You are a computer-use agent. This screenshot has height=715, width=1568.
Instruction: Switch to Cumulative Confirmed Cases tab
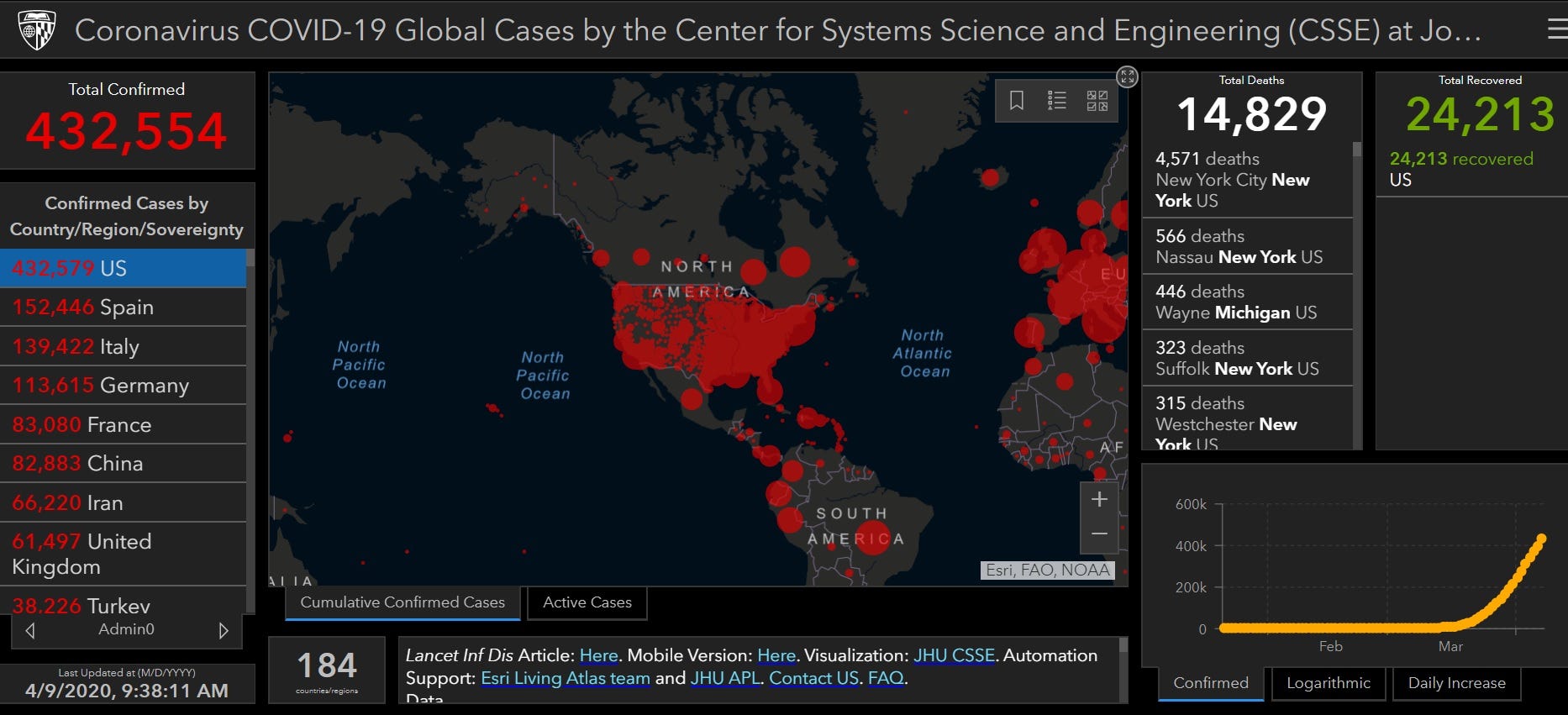pos(403,603)
